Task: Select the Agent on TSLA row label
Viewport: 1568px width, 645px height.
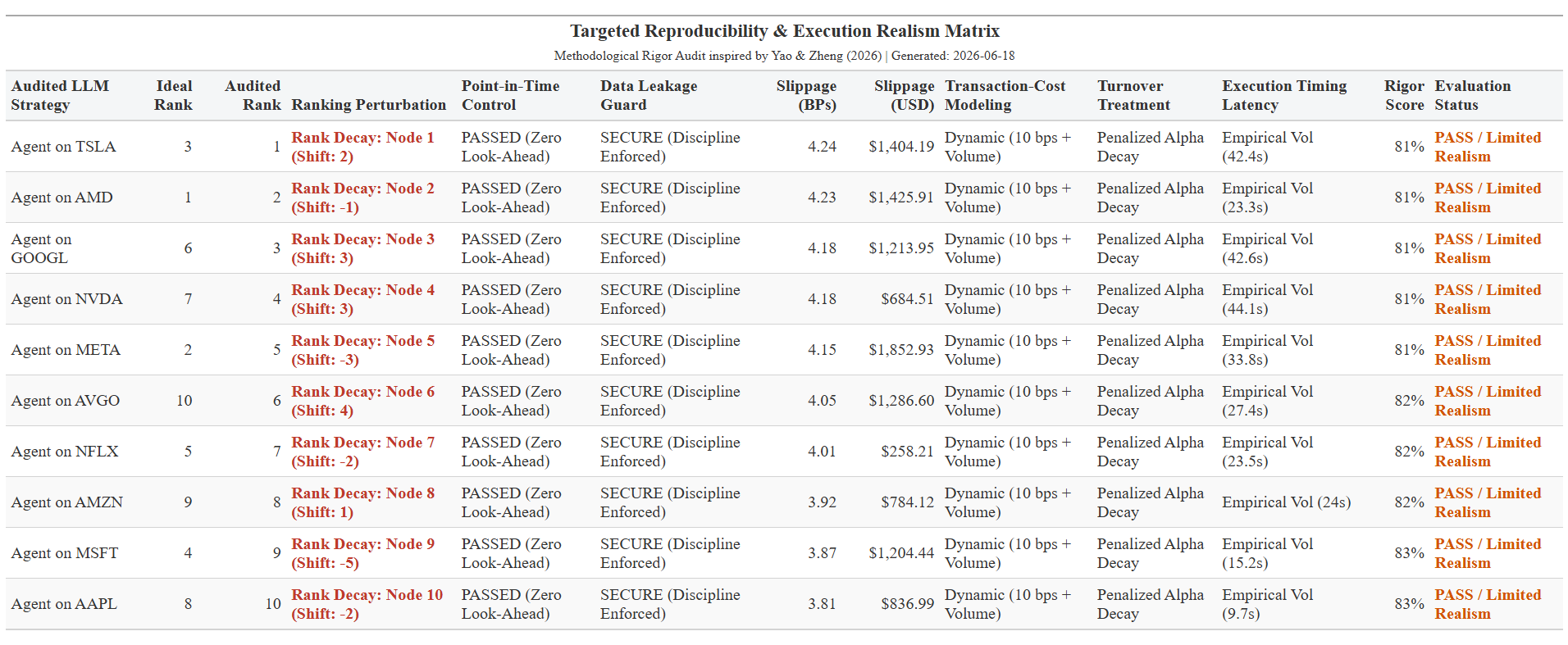Action: (63, 147)
